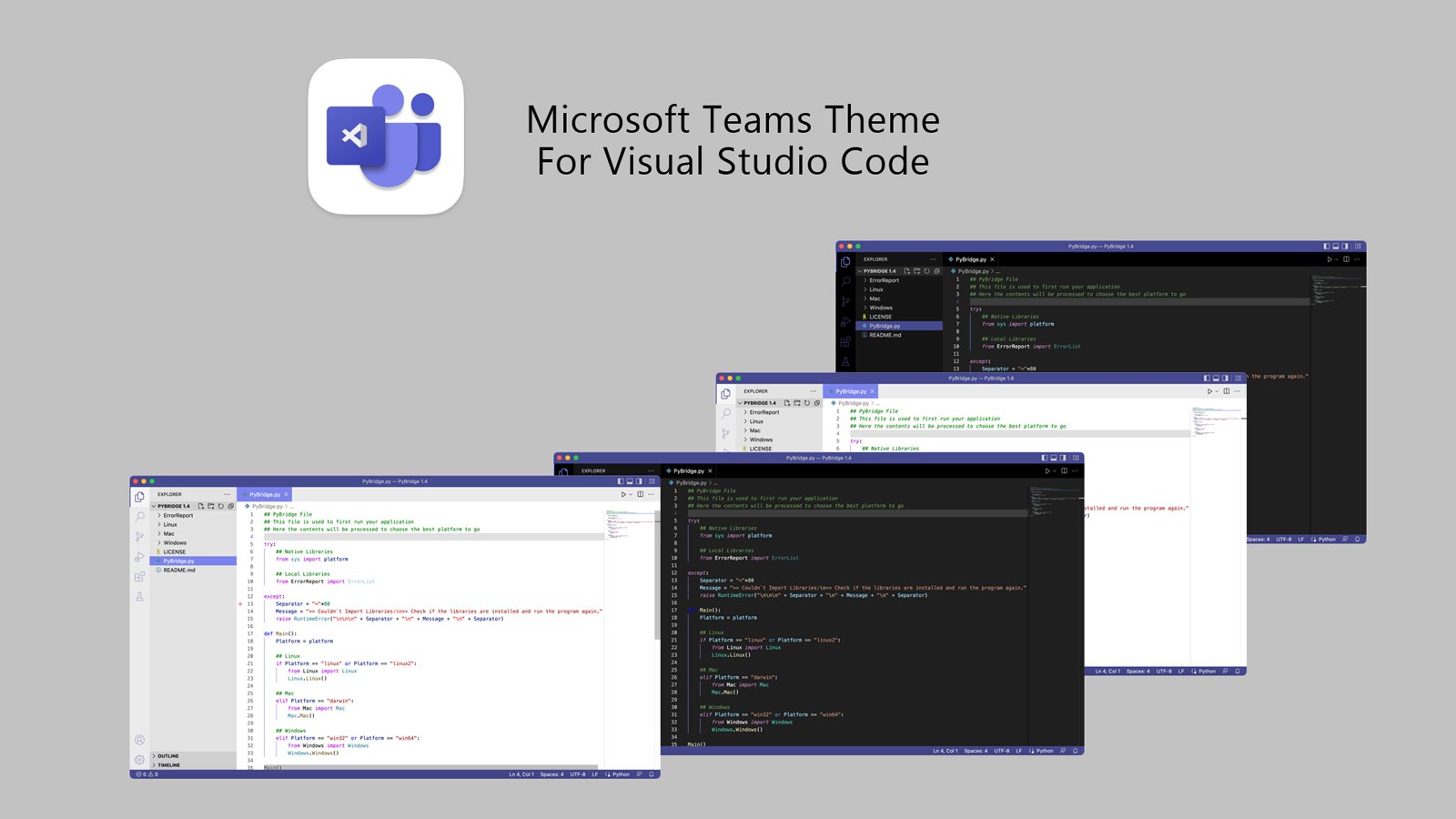The width and height of the screenshot is (1456, 819).
Task: Click UTF-8 encoding in front-left light window
Action: [578, 774]
